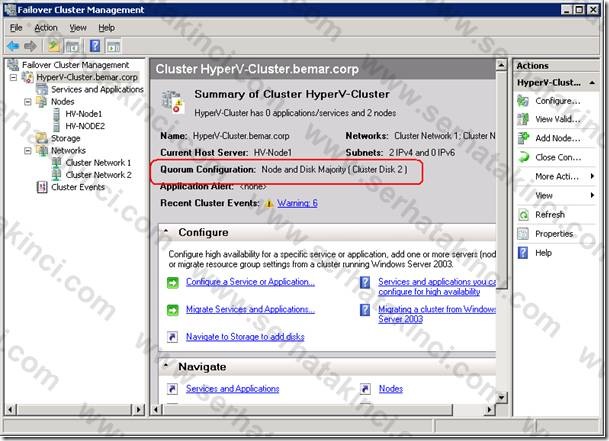Collapse the Configure section
Viewport: 609px width, 441px height.
click(166, 231)
